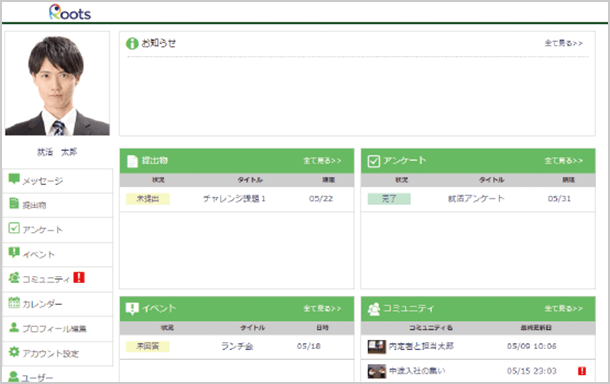View all in the お知らせ panel

click(x=563, y=43)
